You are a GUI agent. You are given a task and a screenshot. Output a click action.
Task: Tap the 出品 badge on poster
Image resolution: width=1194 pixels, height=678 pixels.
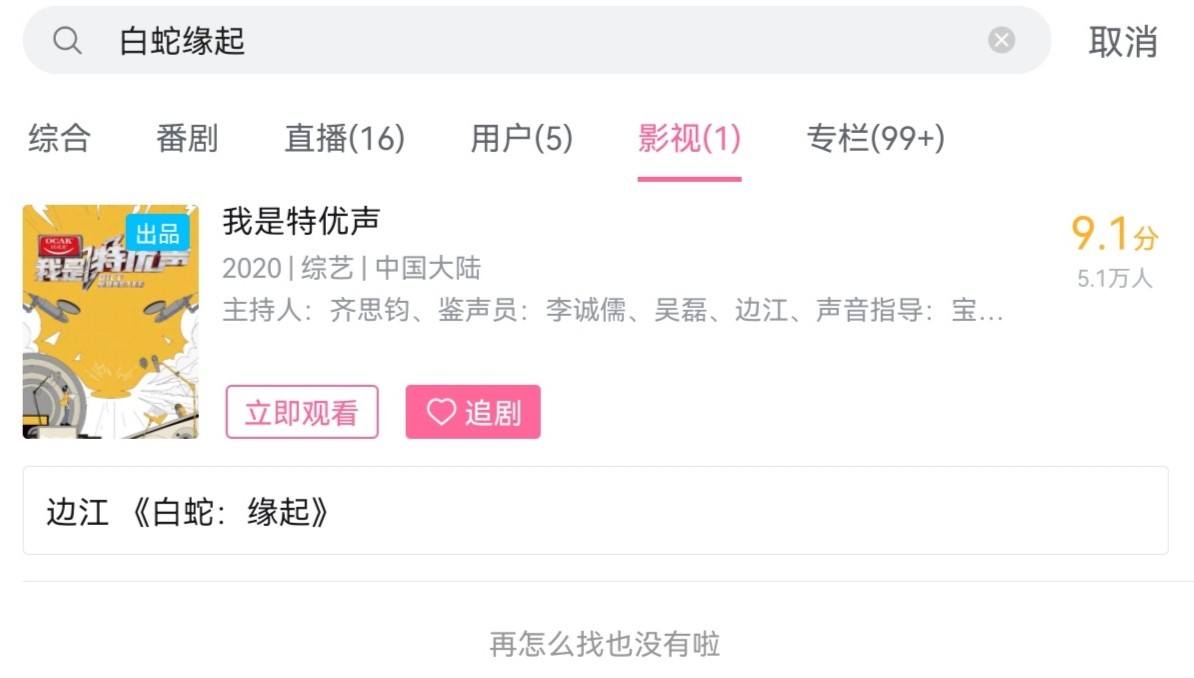157,233
